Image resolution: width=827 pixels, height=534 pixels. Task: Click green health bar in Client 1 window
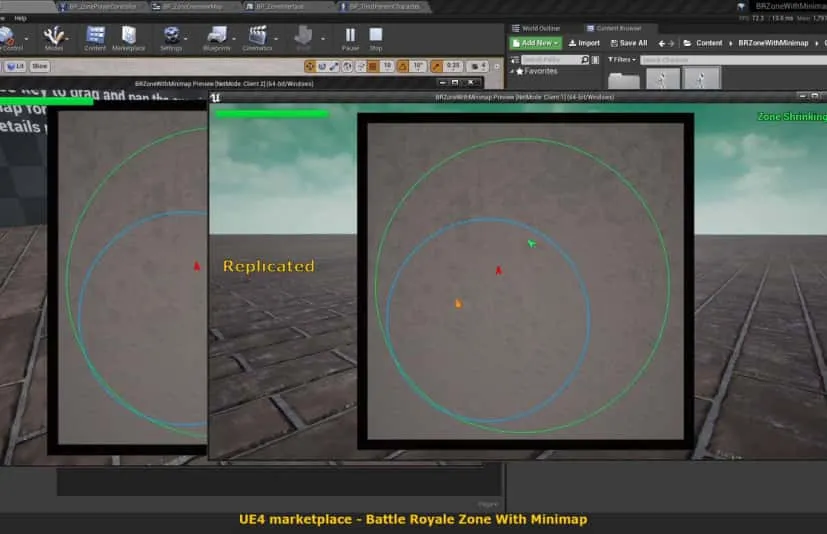click(x=272, y=113)
